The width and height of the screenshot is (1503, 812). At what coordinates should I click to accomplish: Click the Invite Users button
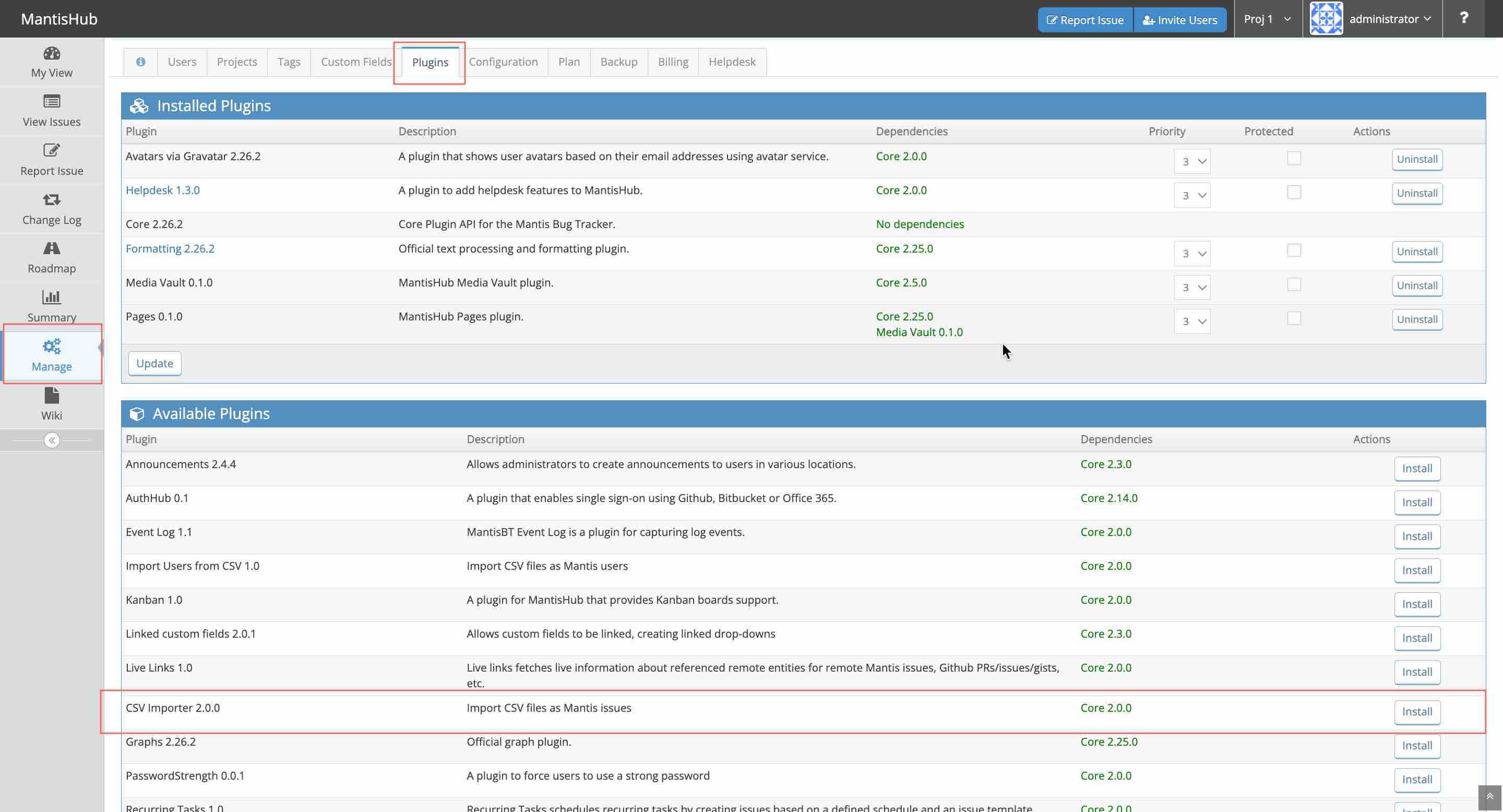pyautogui.click(x=1180, y=20)
